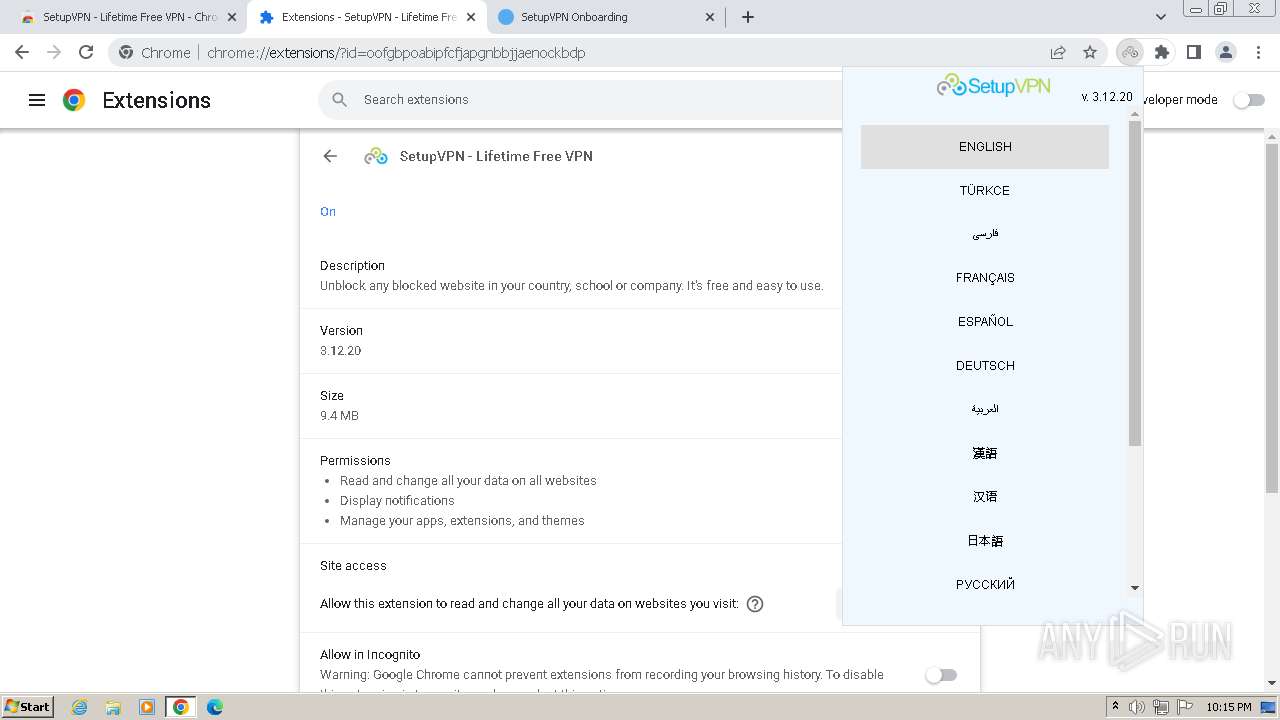Click popup scrollbar down arrow
The height and width of the screenshot is (720, 1280).
click(x=1135, y=589)
